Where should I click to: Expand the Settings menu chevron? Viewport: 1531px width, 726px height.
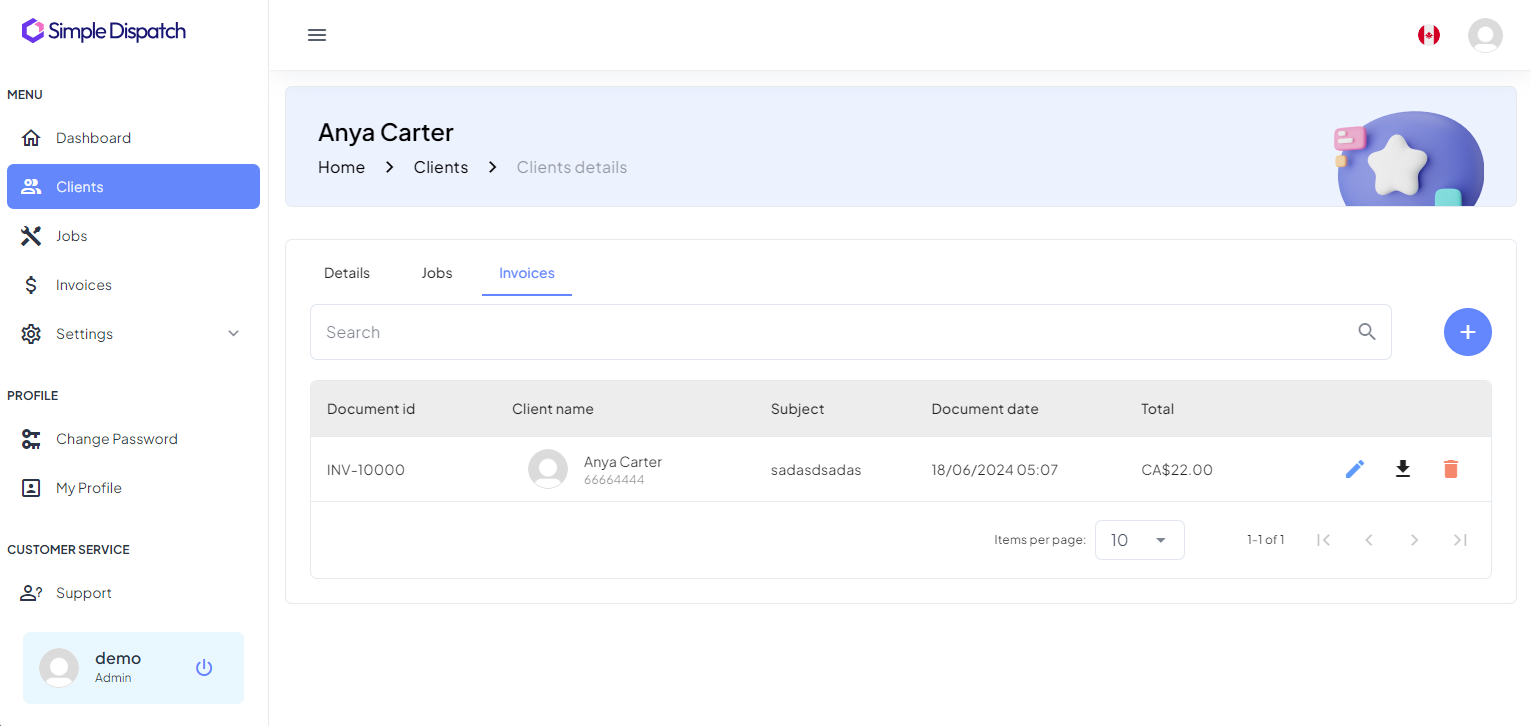click(x=234, y=334)
